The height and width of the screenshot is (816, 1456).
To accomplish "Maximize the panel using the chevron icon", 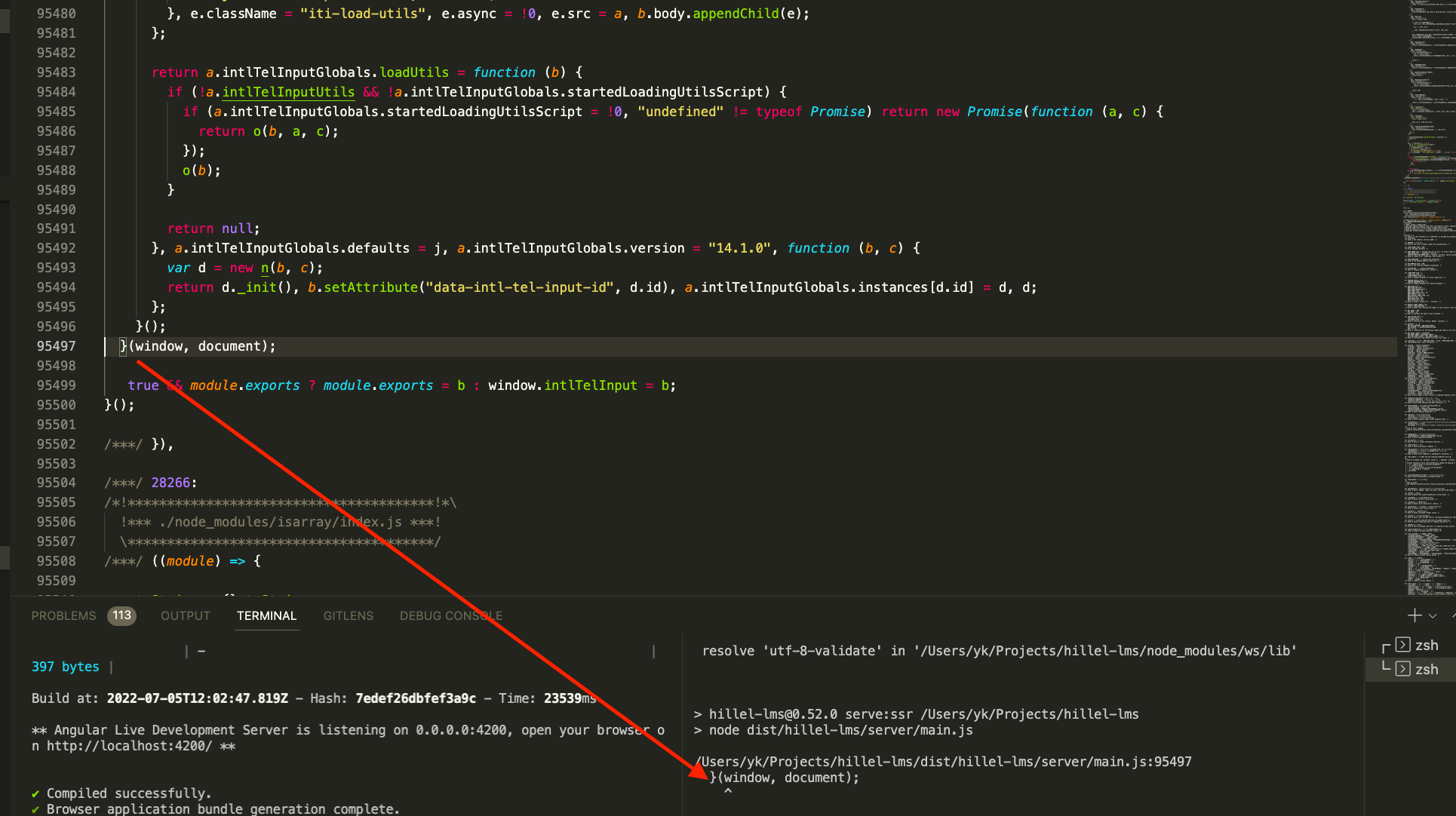I will point(1454,615).
